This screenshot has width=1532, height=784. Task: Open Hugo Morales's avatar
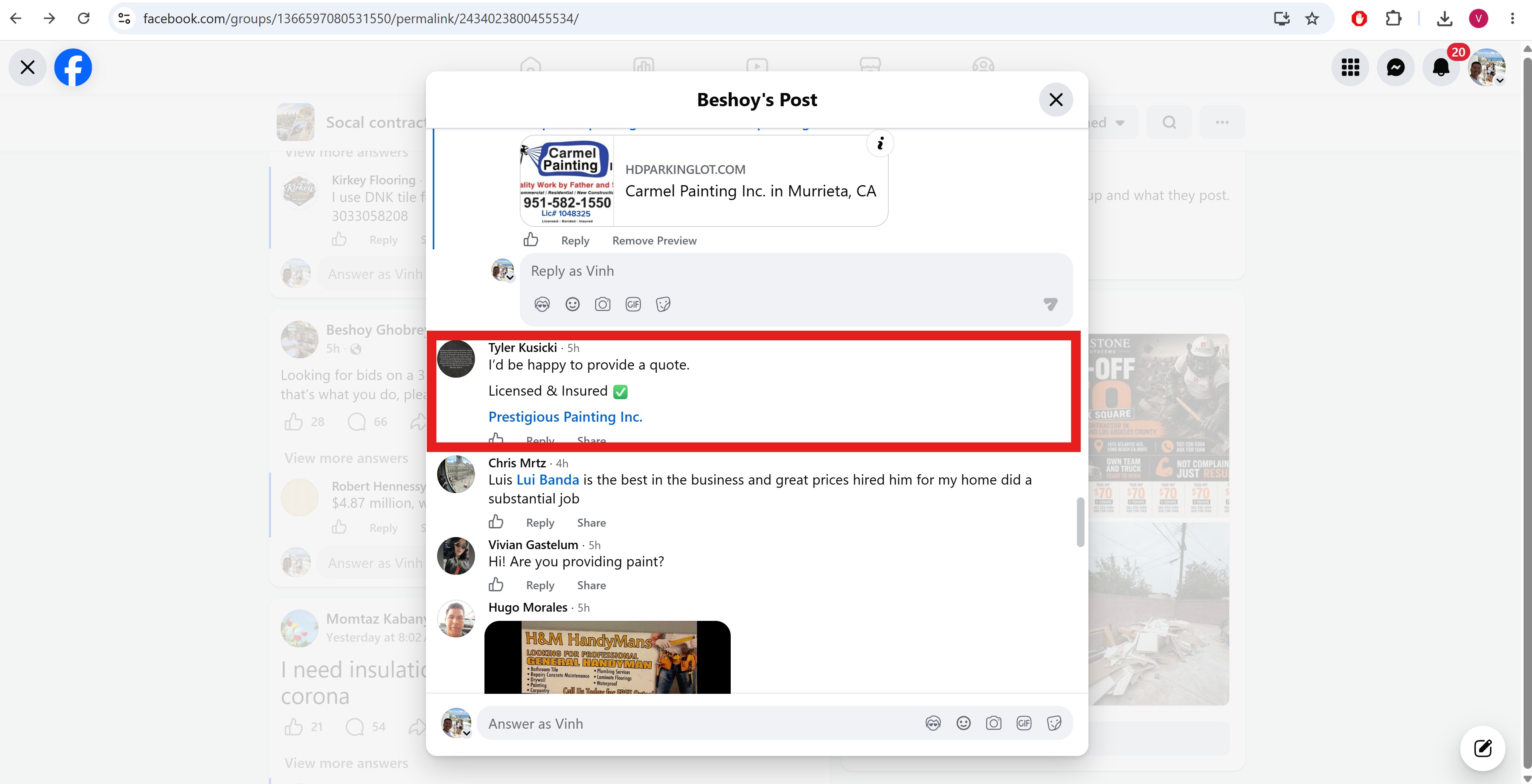tap(456, 619)
